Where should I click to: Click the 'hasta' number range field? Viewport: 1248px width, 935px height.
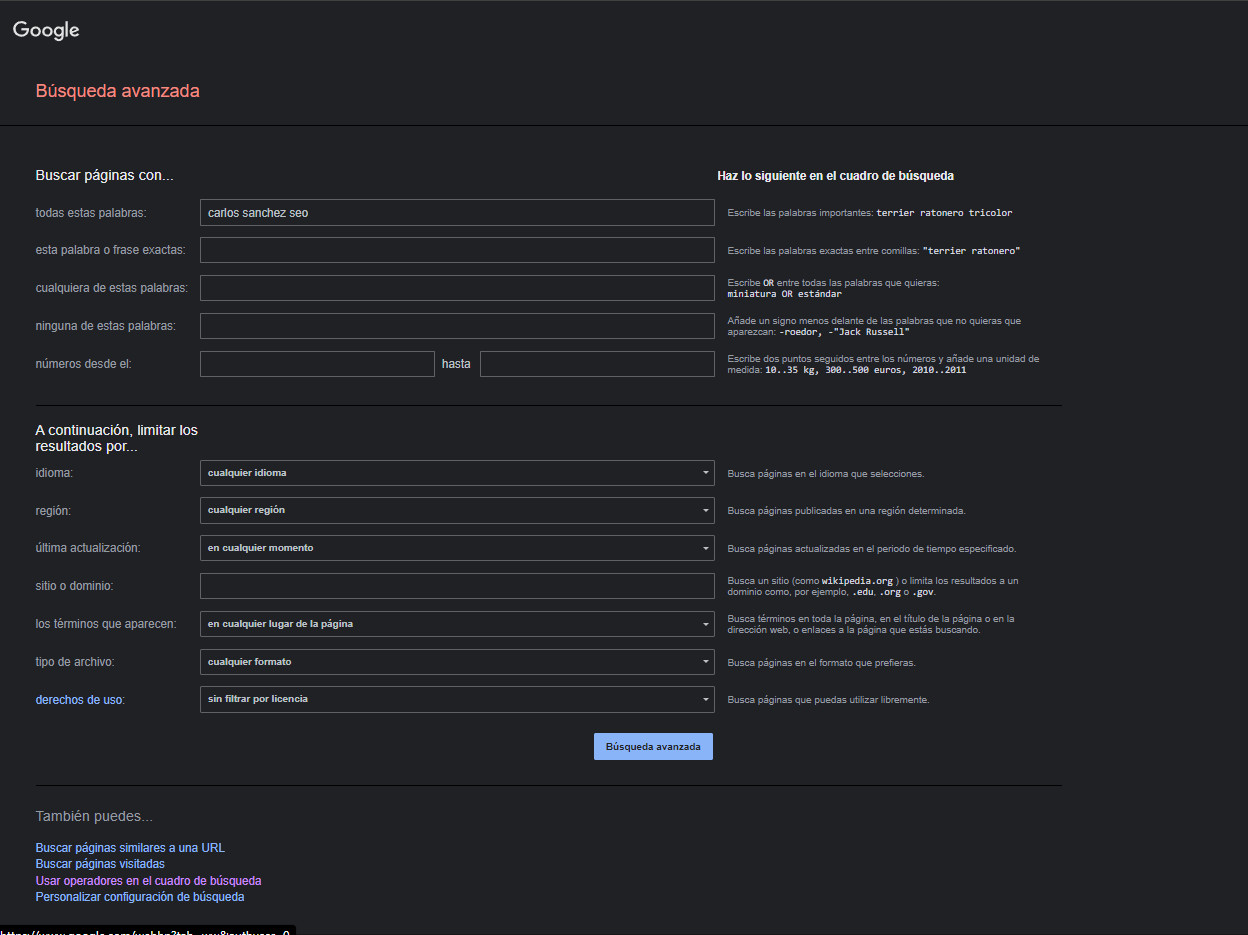point(597,364)
